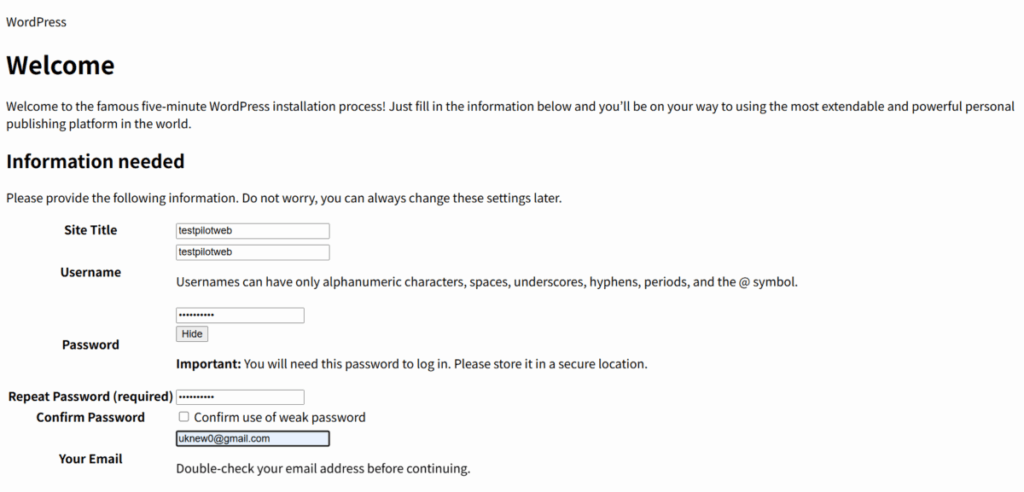Click the username allowed-characters hint text
Image resolution: width=1024 pixels, height=492 pixels.
pos(487,282)
